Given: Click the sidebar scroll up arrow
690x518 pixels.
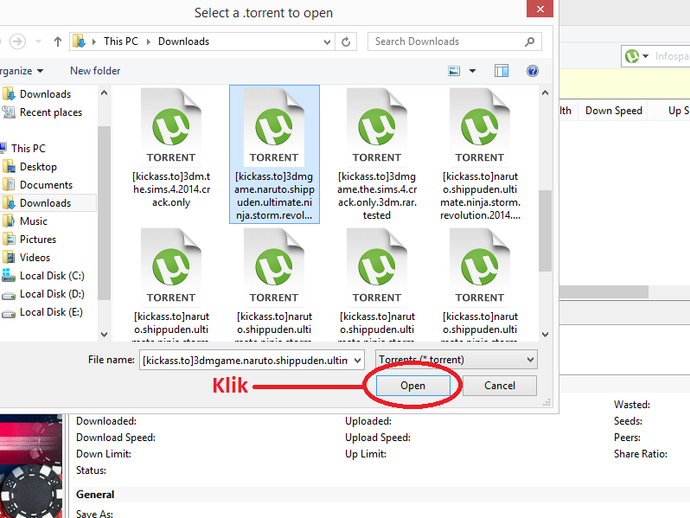Looking at the screenshot, I should (x=104, y=93).
